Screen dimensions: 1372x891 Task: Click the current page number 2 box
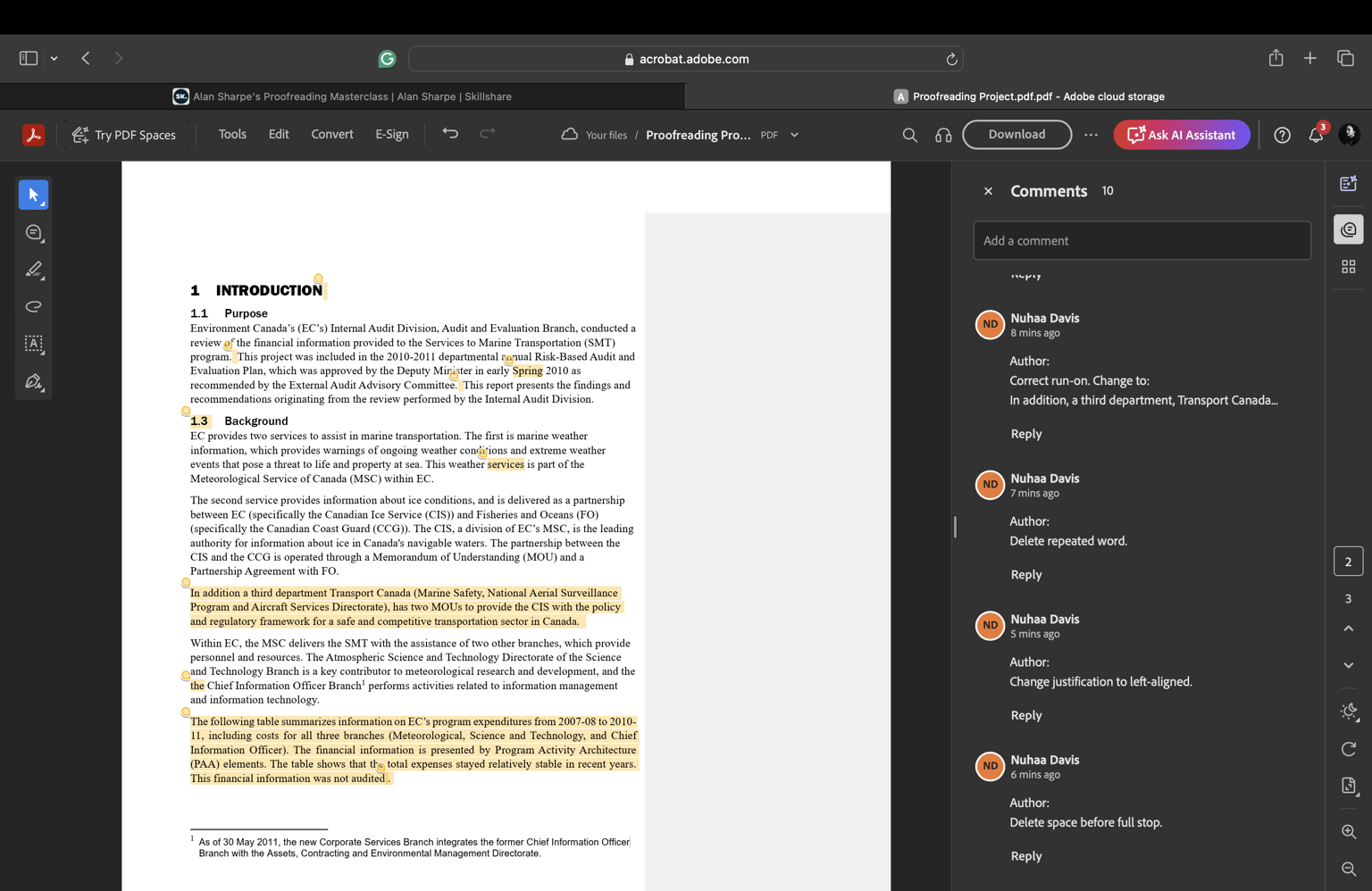coord(1349,562)
